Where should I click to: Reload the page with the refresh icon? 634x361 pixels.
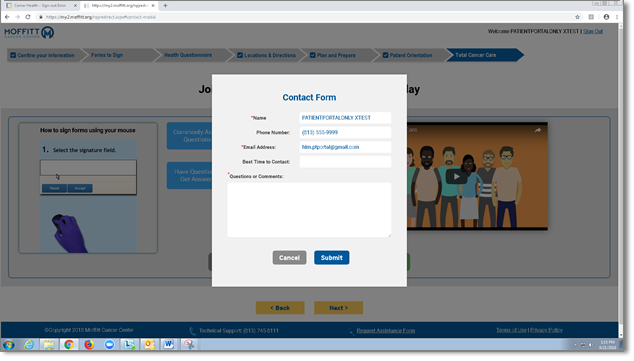[x=28, y=17]
